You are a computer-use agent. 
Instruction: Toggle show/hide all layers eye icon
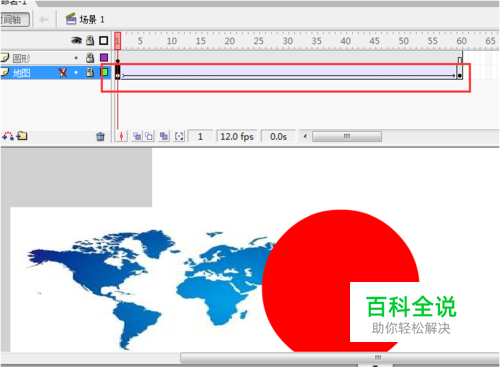pyautogui.click(x=76, y=41)
